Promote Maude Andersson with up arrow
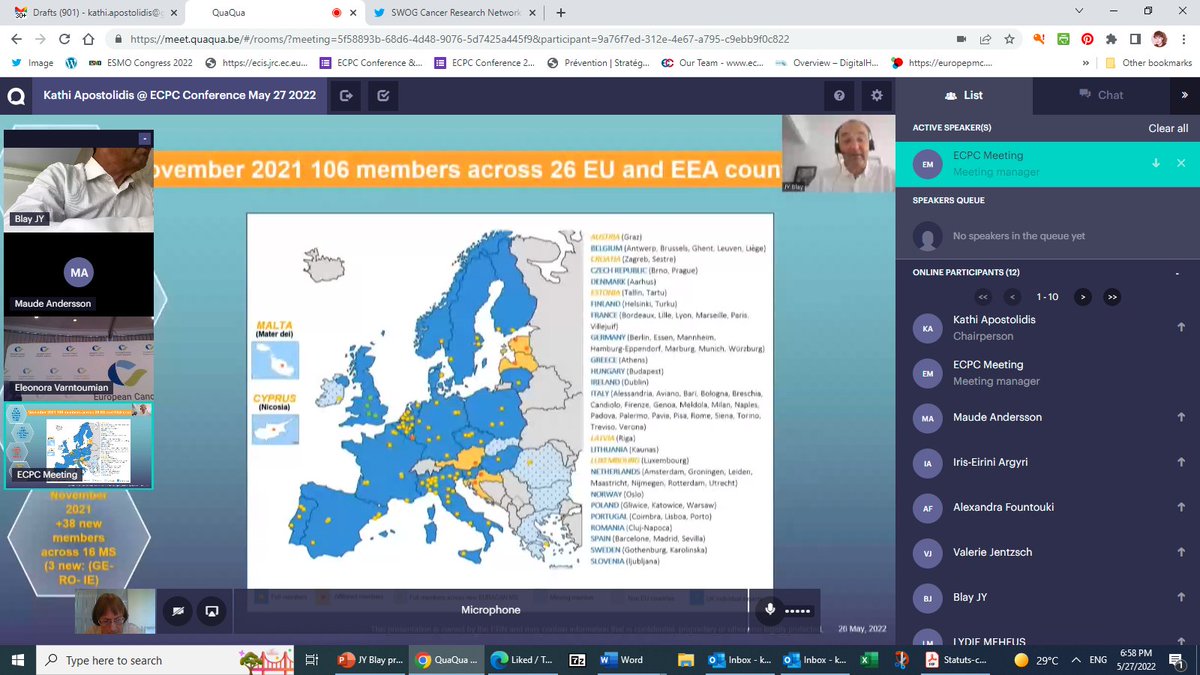 (x=1181, y=417)
